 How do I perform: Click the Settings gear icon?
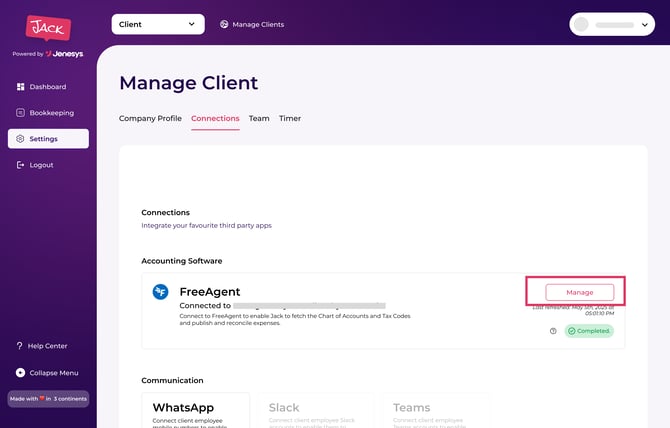coord(20,139)
